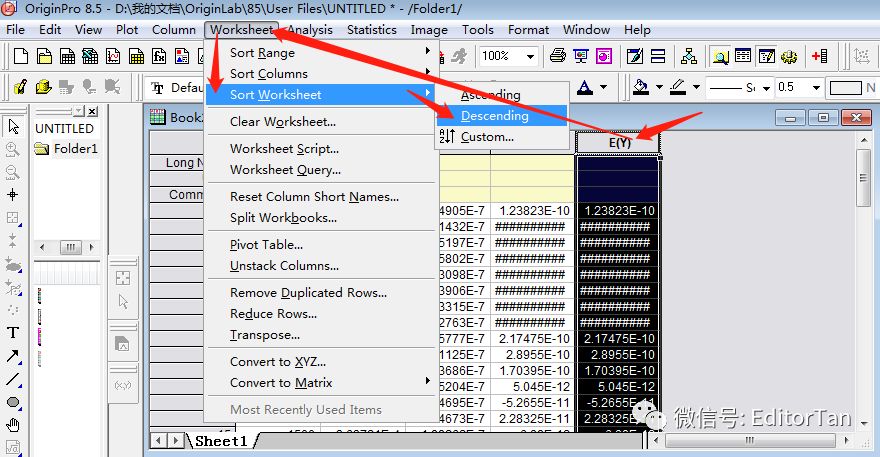Select Reduce Rows... menu entry
Screen dimensions: 880x457
pyautogui.click(x=322, y=314)
